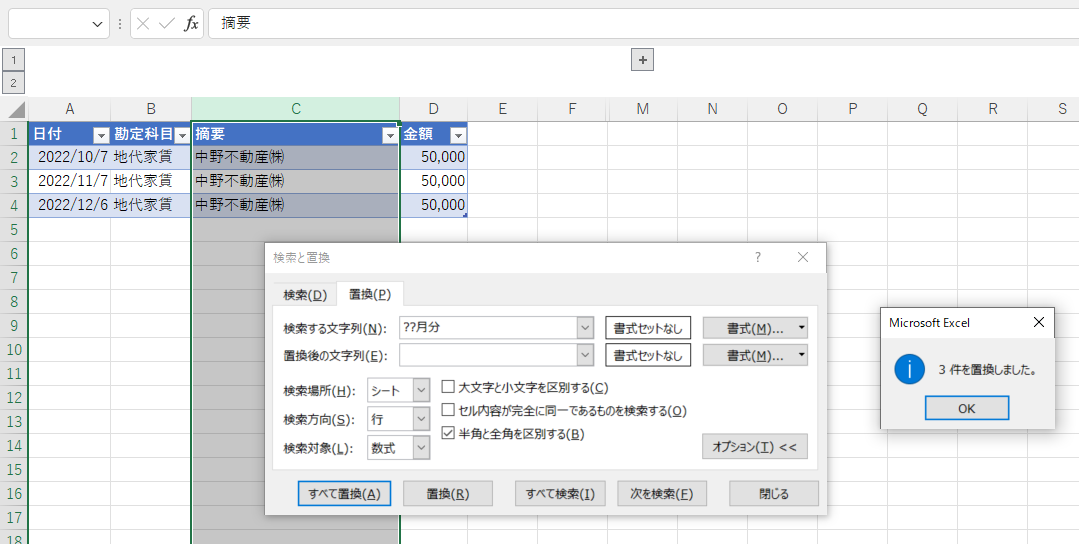Viewport: 1079px width, 544px height.
Task: Expand grouped columns with the plus button
Action: pyautogui.click(x=642, y=60)
